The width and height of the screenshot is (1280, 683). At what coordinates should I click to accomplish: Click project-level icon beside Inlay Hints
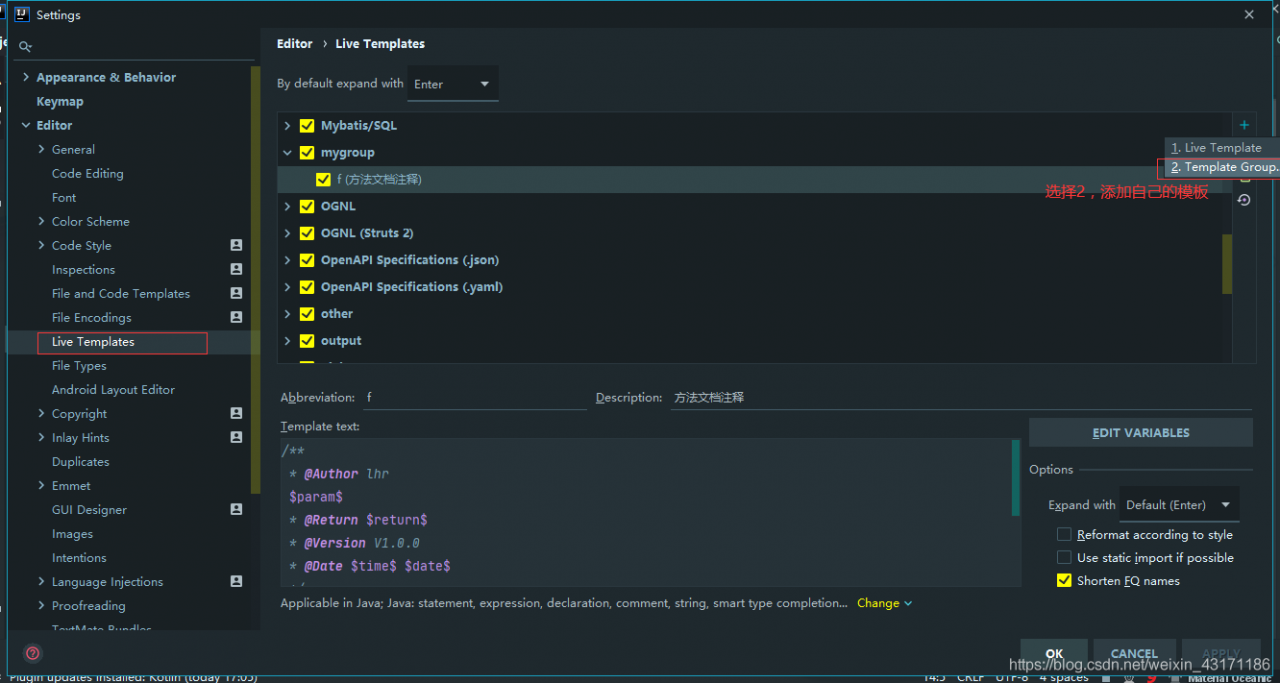236,437
